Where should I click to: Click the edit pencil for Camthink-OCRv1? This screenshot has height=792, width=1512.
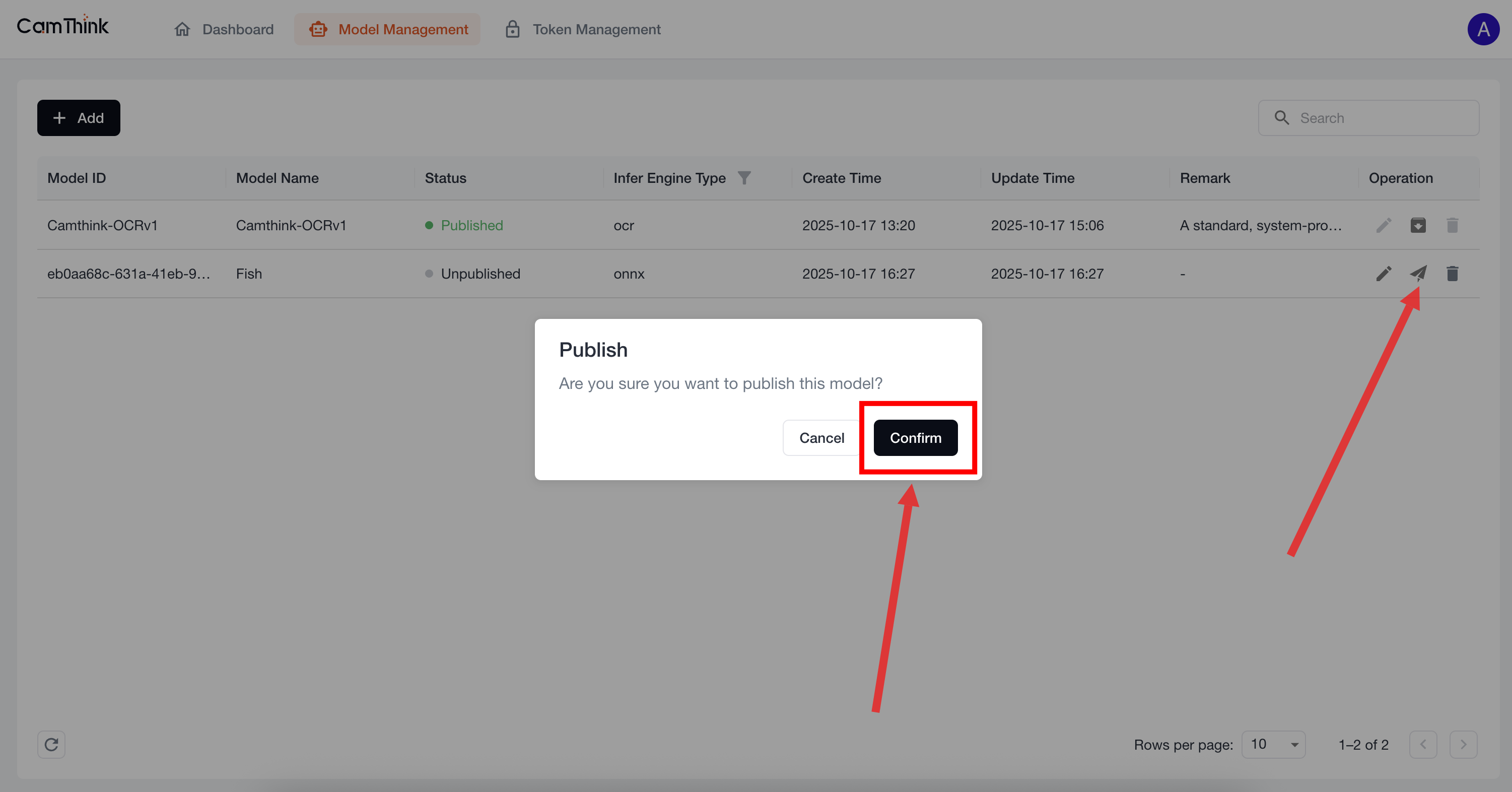coord(1384,225)
